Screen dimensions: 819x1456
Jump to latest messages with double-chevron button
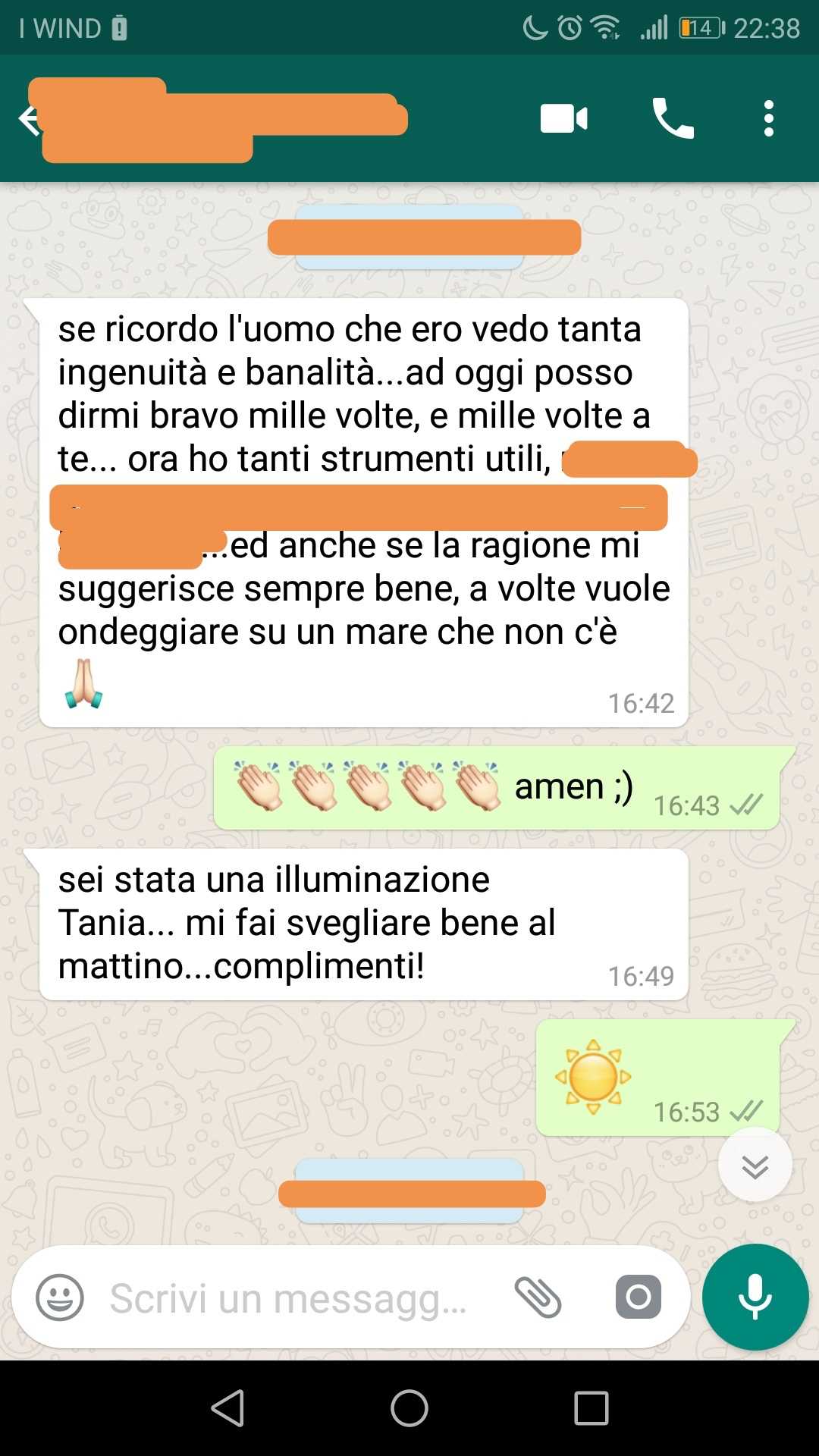click(x=755, y=1166)
